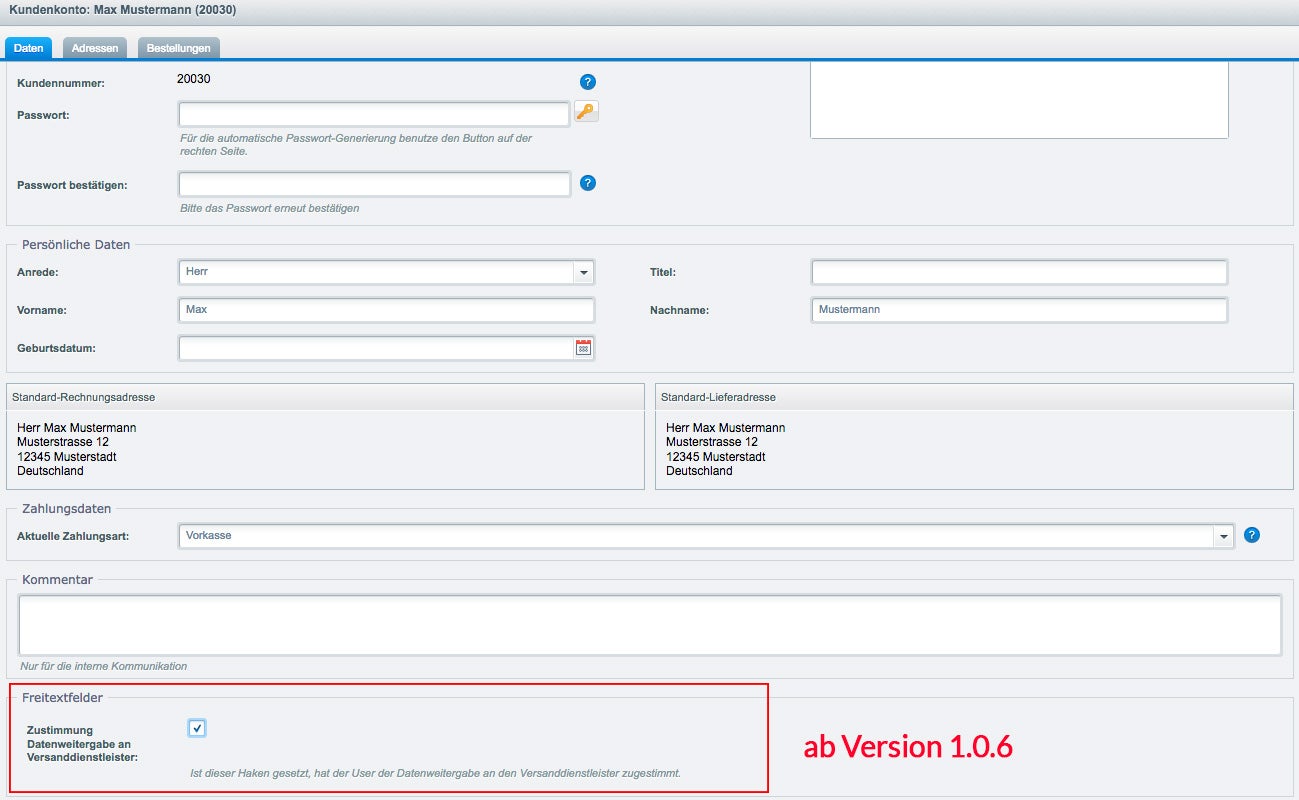The height and width of the screenshot is (800, 1299).
Task: Click Herr Max Mustermann in the Lieferadresse panel
Action: coord(726,428)
